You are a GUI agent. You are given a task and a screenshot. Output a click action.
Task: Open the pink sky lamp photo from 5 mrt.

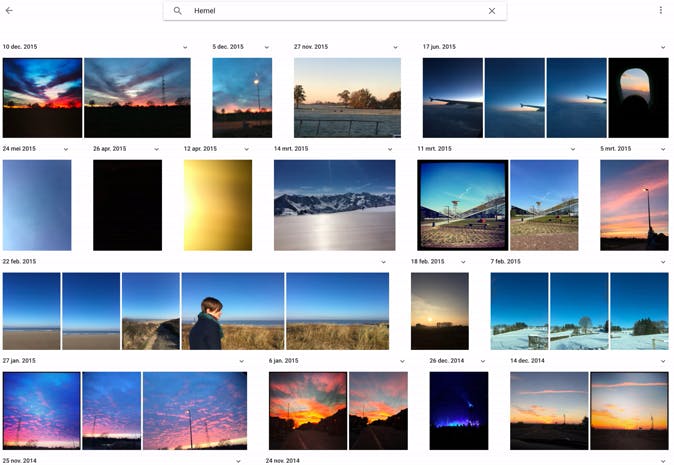634,205
